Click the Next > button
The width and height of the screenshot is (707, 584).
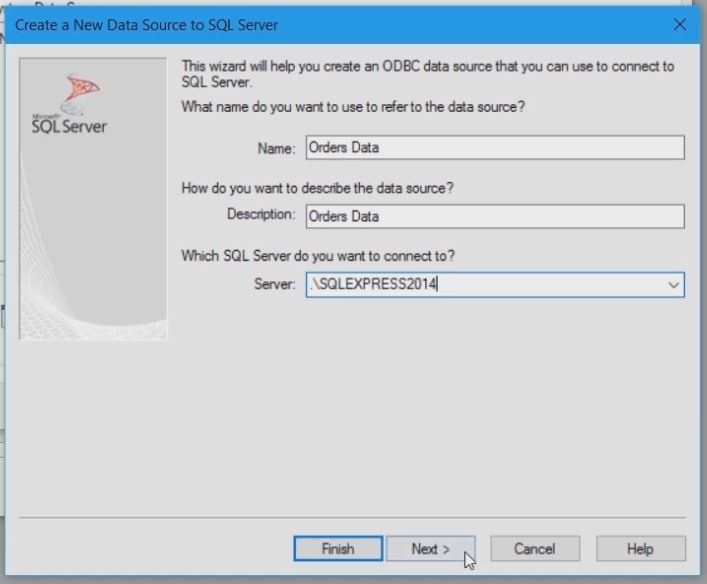click(x=430, y=549)
